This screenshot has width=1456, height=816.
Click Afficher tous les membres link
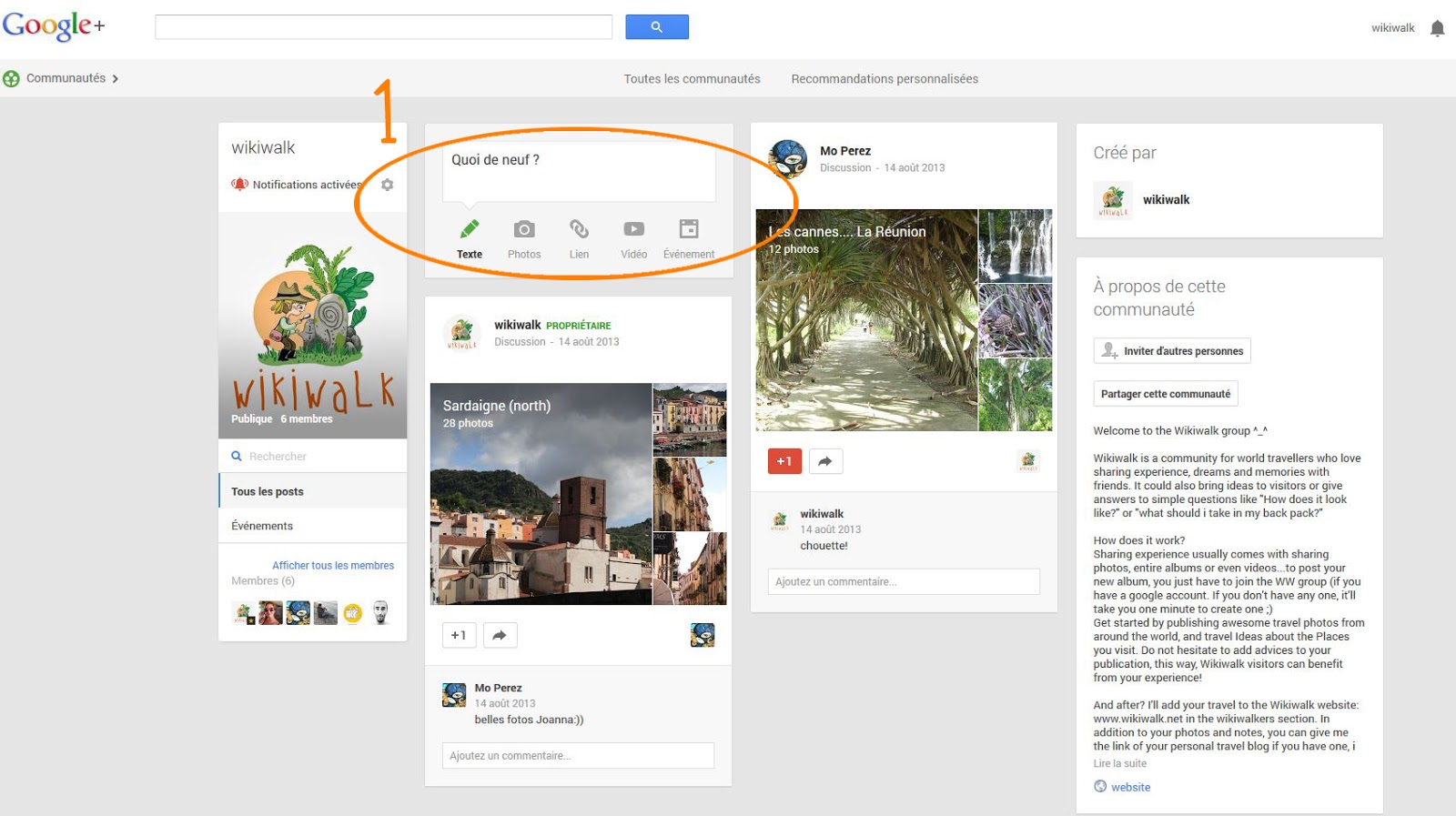tap(333, 566)
